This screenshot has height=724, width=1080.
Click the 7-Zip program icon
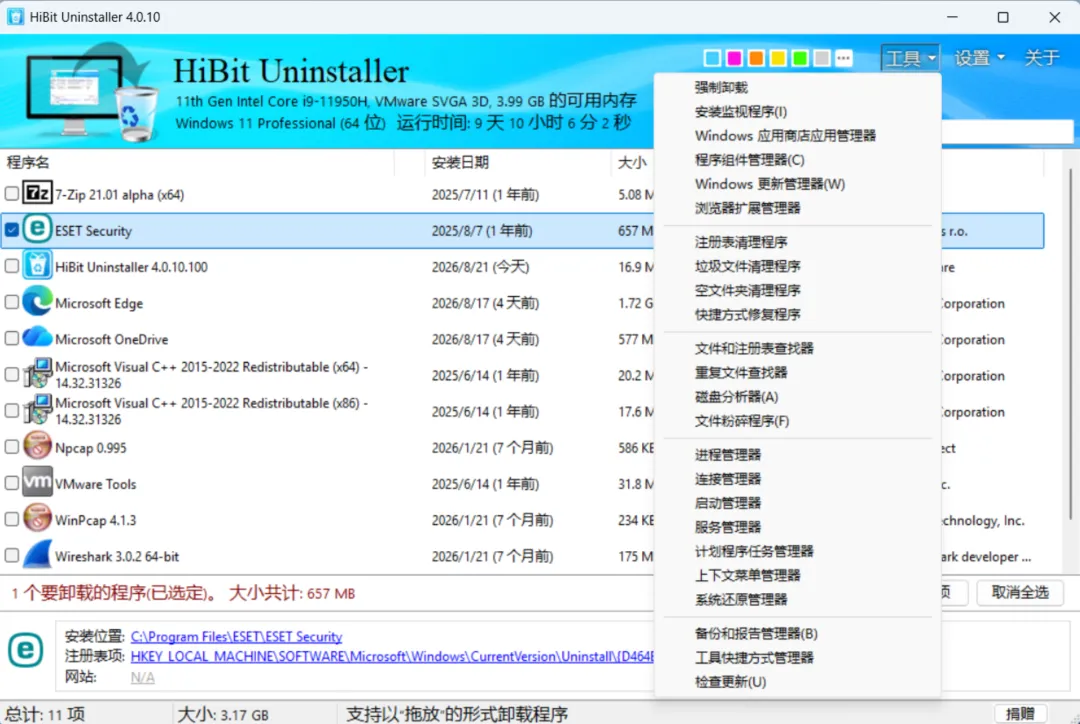(37, 192)
